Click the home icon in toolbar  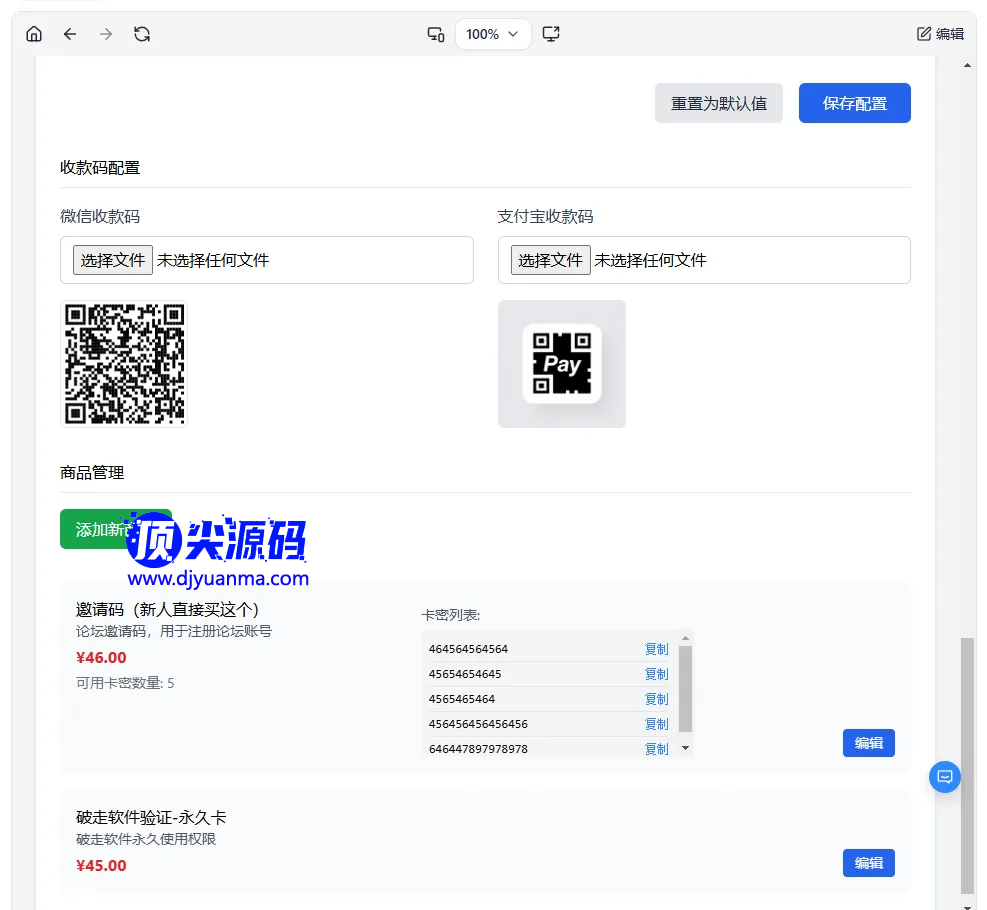[34, 34]
